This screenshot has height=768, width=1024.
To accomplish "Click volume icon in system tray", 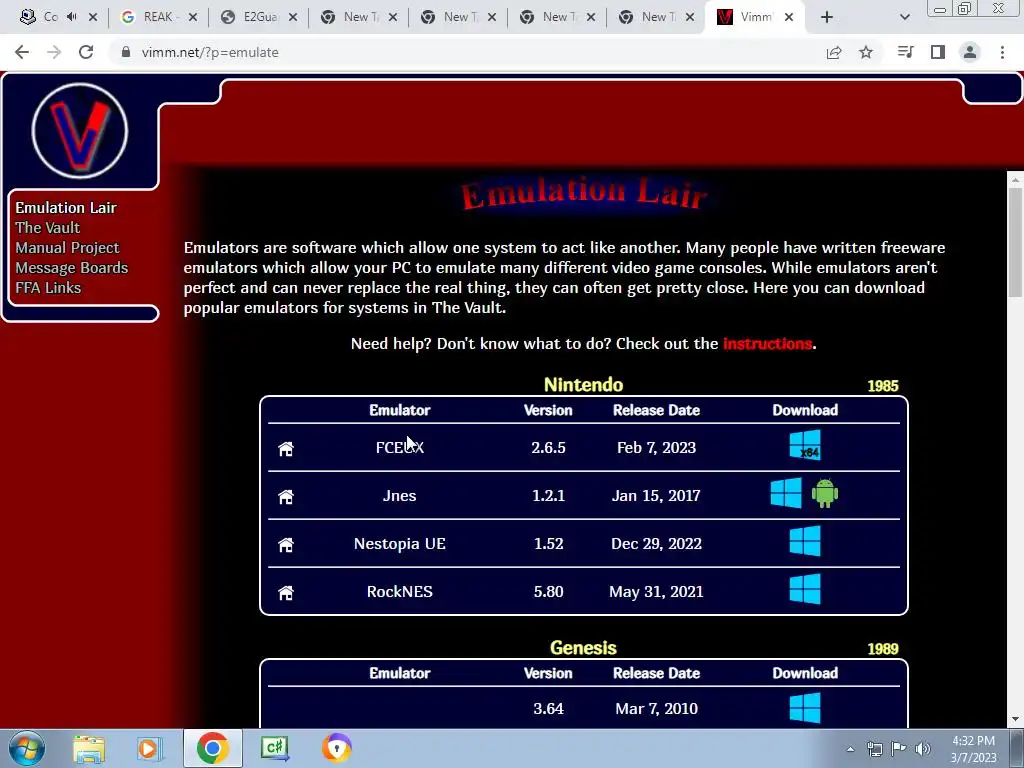I will click(923, 749).
